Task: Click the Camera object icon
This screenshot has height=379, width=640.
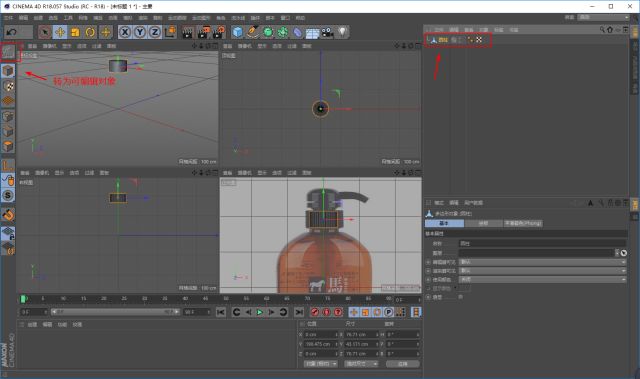Action: (327, 32)
